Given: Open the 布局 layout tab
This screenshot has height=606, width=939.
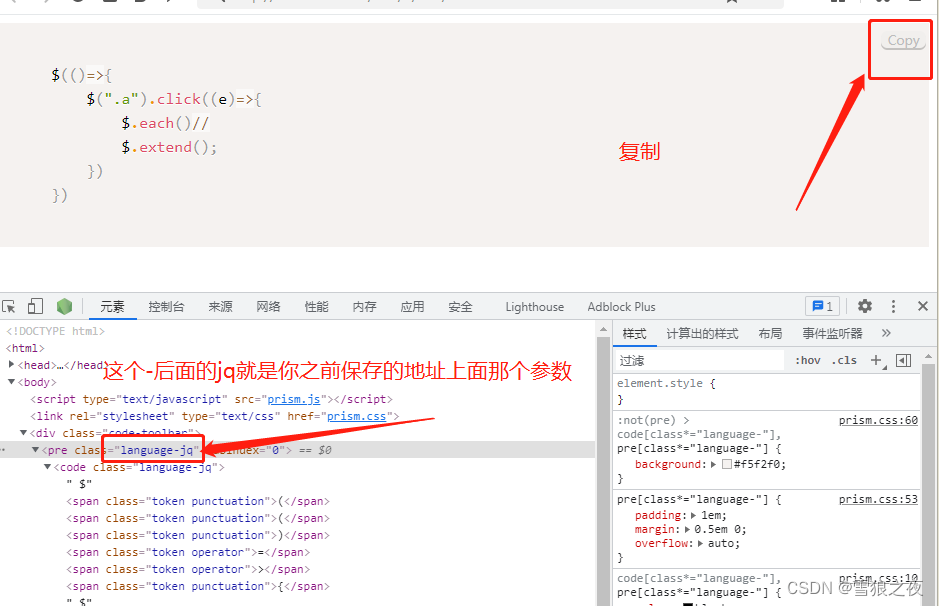Looking at the screenshot, I should [770, 334].
